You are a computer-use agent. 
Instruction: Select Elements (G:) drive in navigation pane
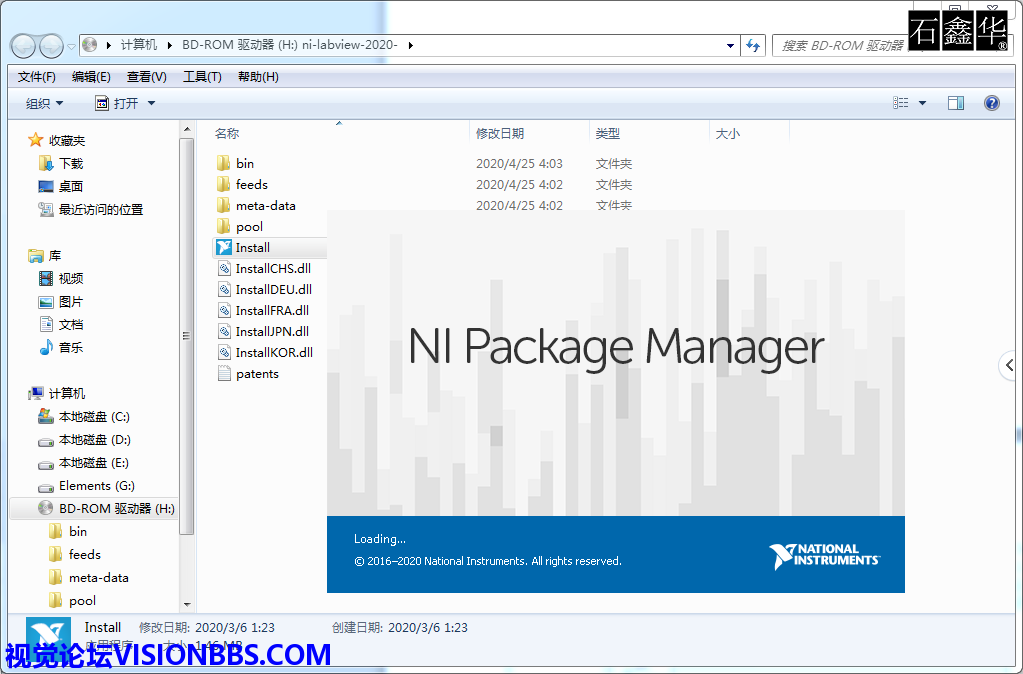coord(97,485)
